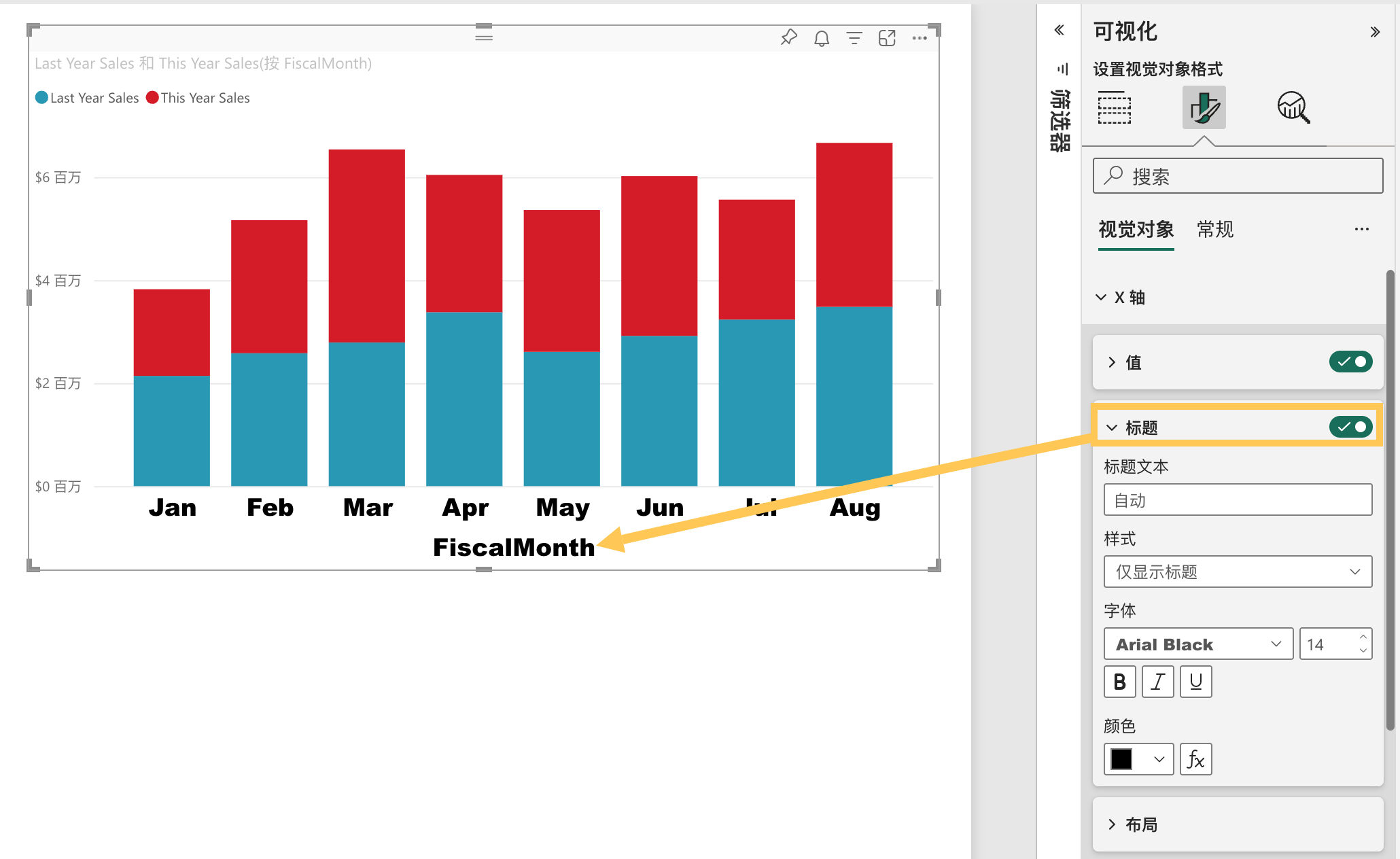Screen dimensions: 1400x859
Task: Select the Jan red bar segment
Action: point(171,332)
